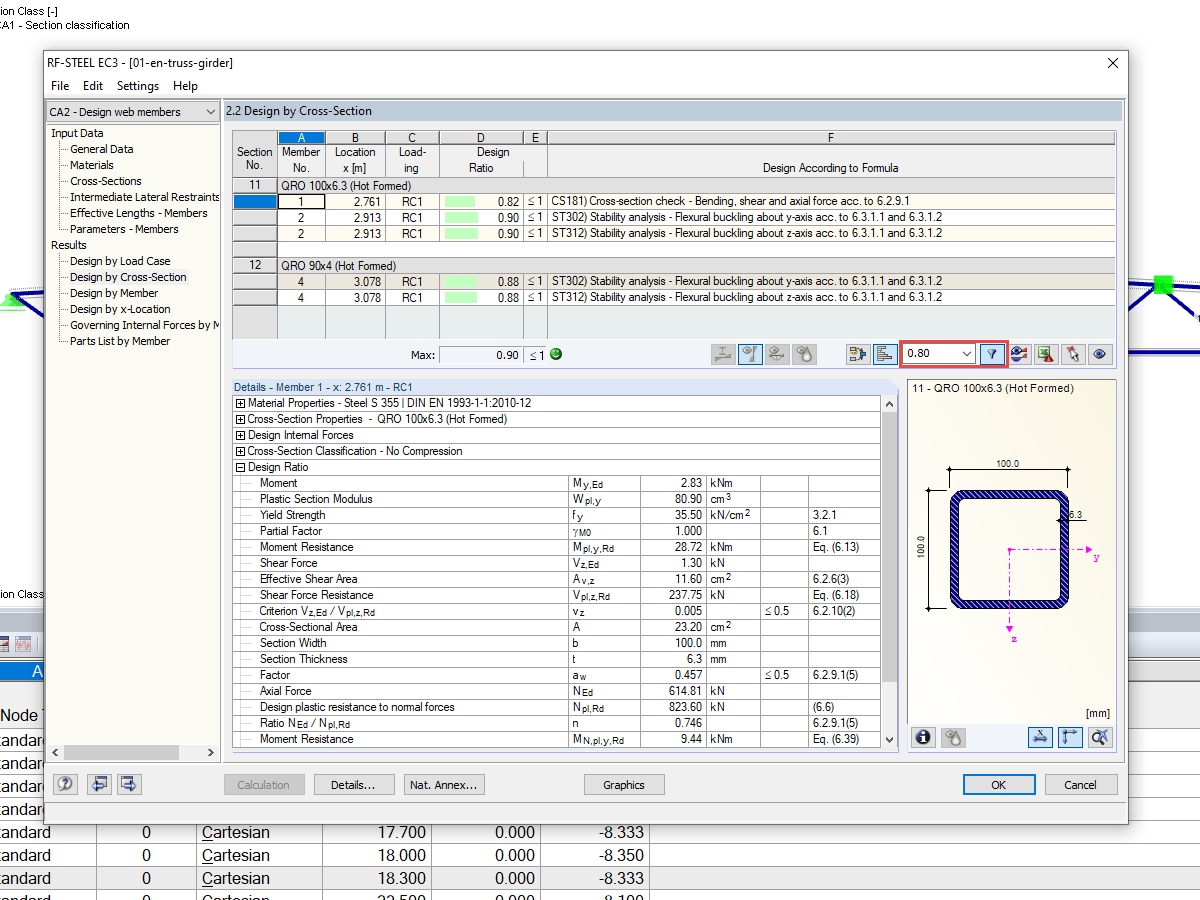
Task: Toggle the vertical dimension arrows icon
Action: click(x=1070, y=737)
